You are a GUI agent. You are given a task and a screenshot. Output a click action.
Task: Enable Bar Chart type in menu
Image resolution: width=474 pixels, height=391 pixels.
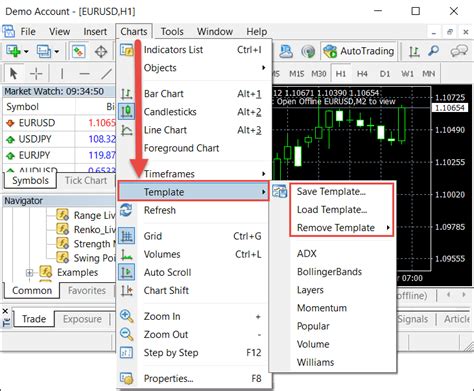(195, 94)
